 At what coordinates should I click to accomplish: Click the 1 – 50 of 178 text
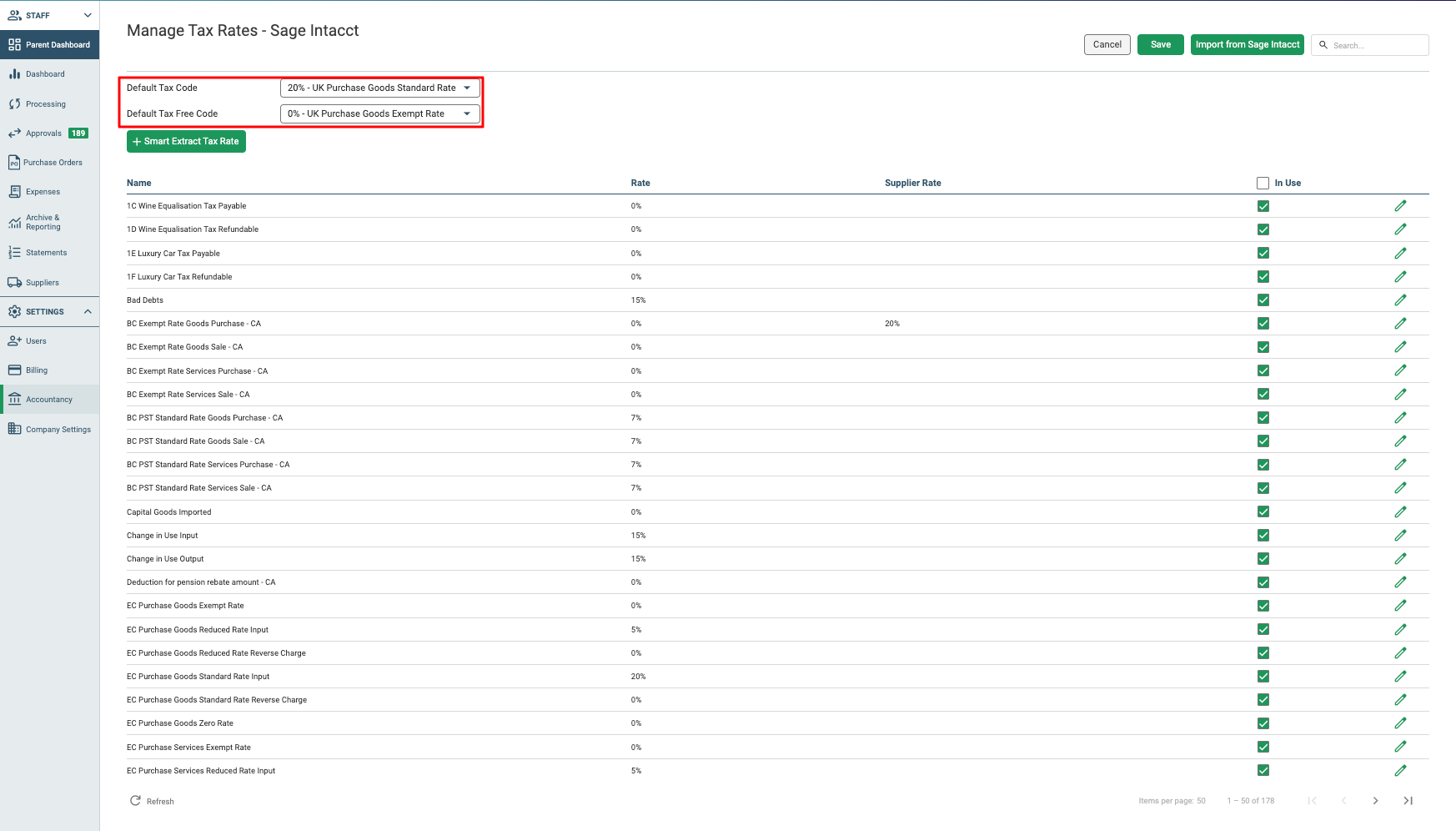1250,801
